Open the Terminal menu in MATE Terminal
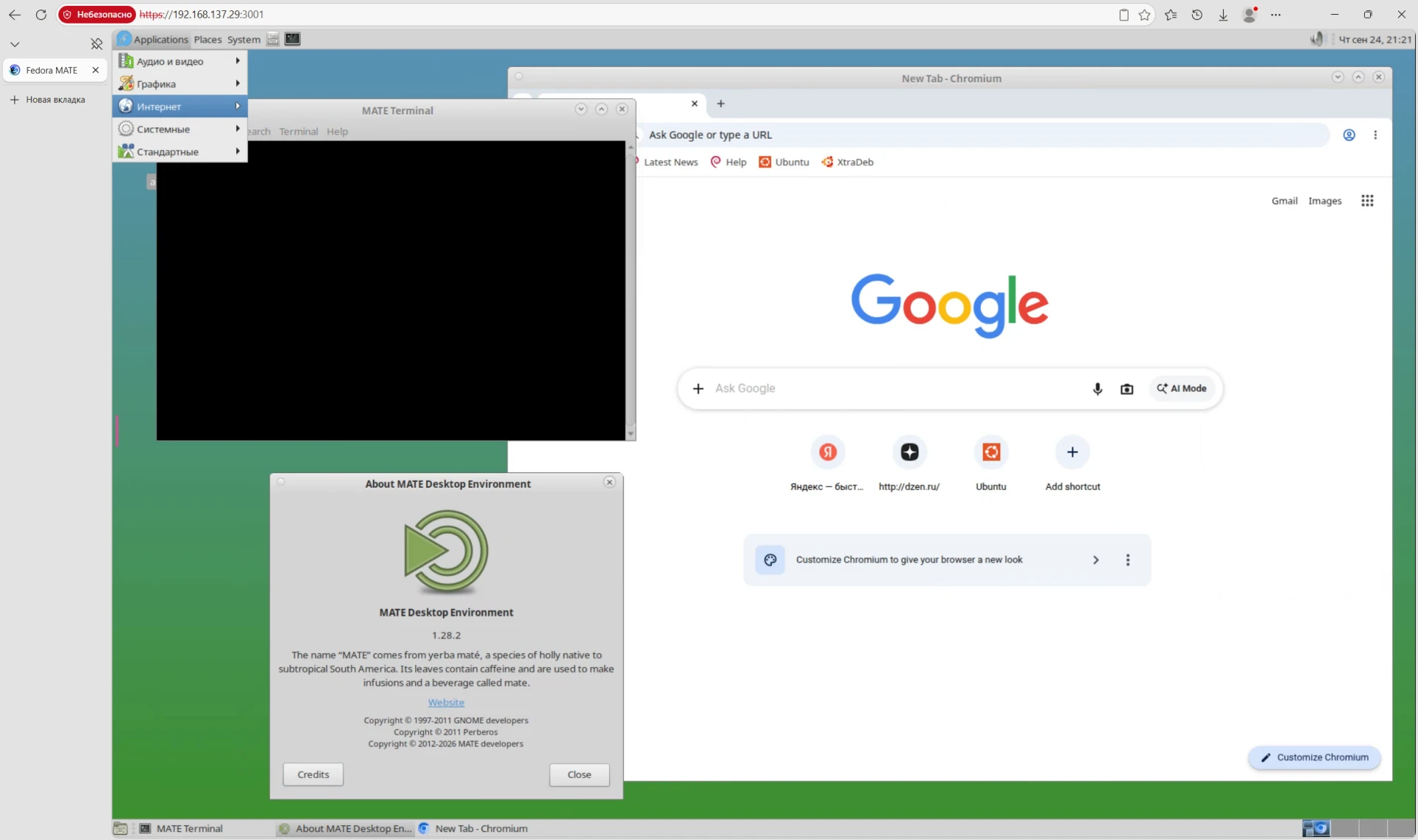 298,131
